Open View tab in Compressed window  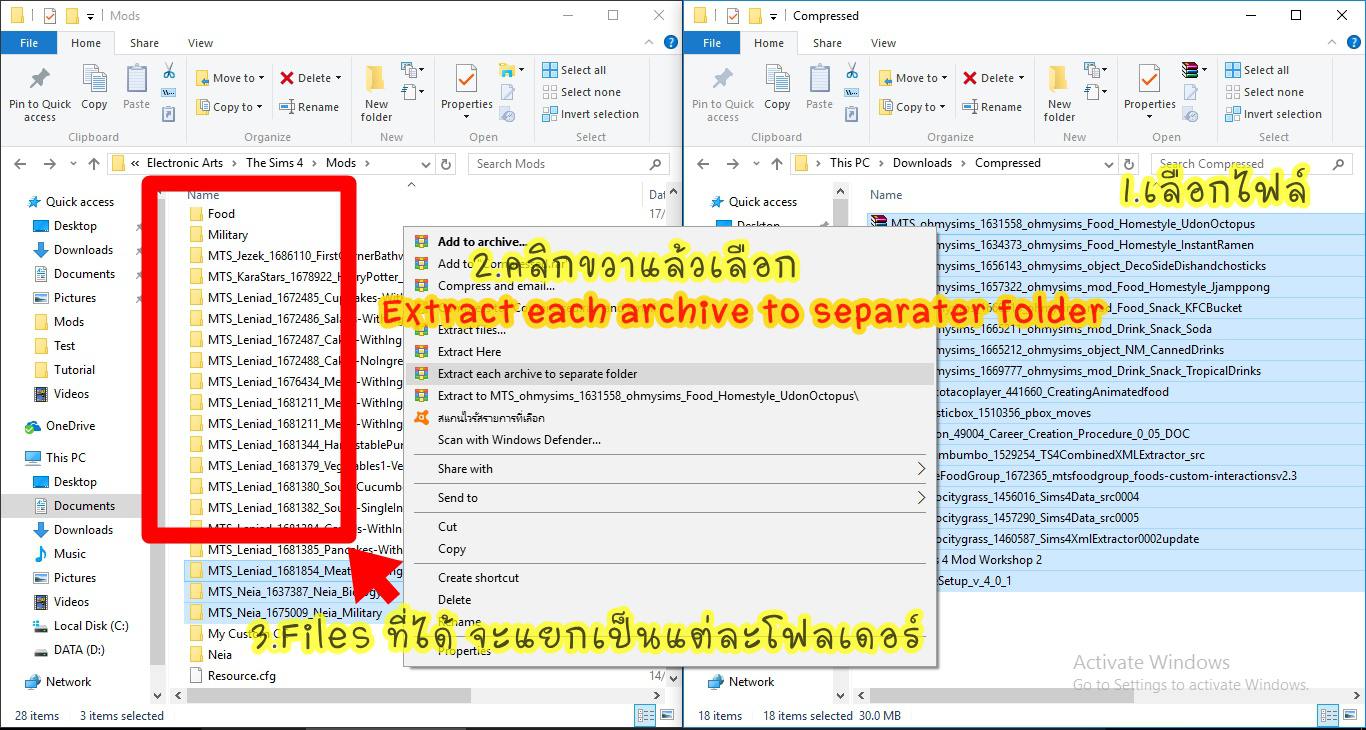click(883, 43)
